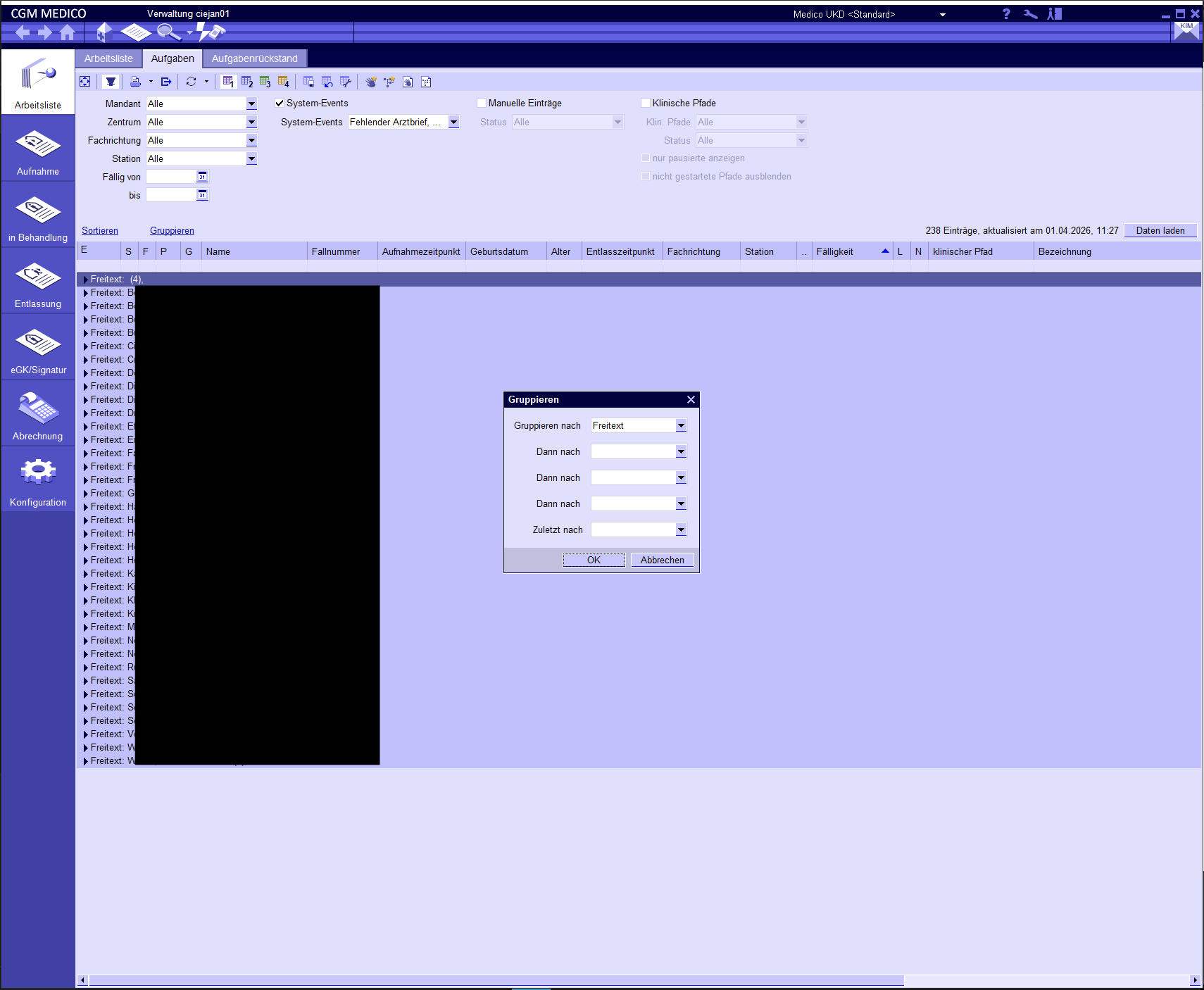The width and height of the screenshot is (1204, 990).
Task: Click the Sortieren link
Action: pyautogui.click(x=100, y=230)
